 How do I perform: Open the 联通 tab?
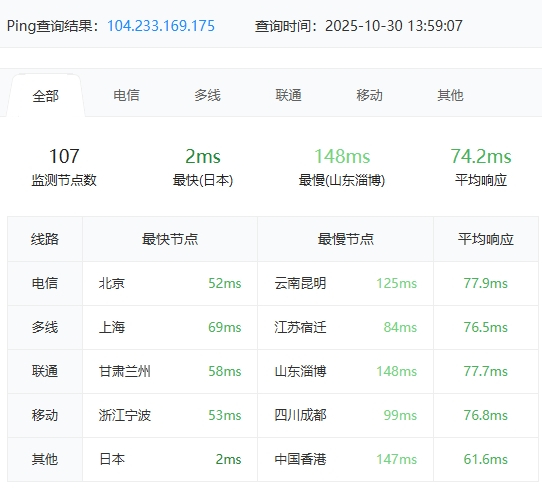289,95
